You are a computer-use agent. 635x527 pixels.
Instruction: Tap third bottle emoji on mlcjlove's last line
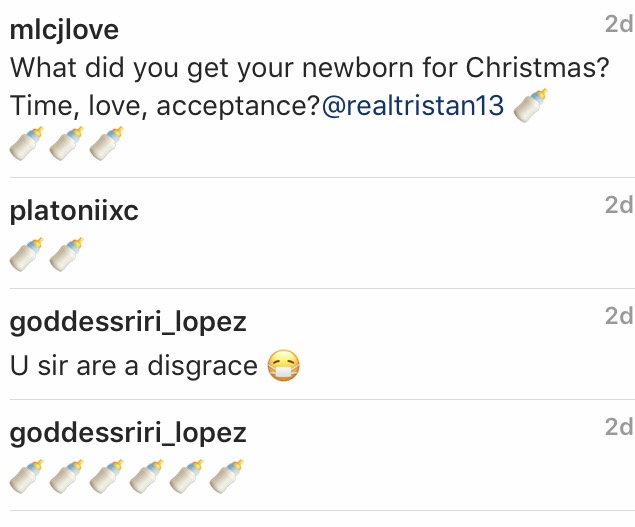click(x=106, y=144)
